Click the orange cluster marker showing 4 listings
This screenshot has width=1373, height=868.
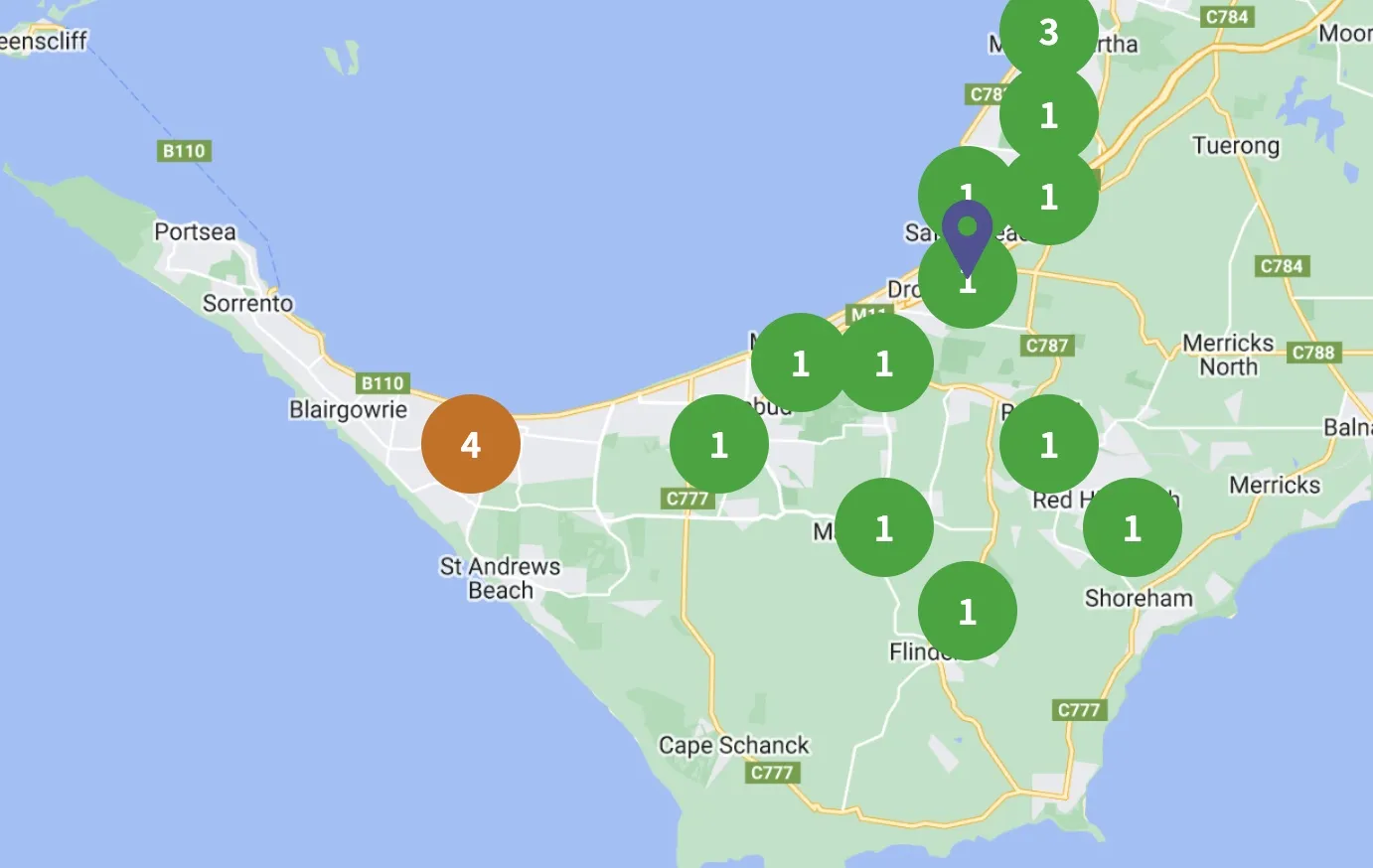[471, 443]
